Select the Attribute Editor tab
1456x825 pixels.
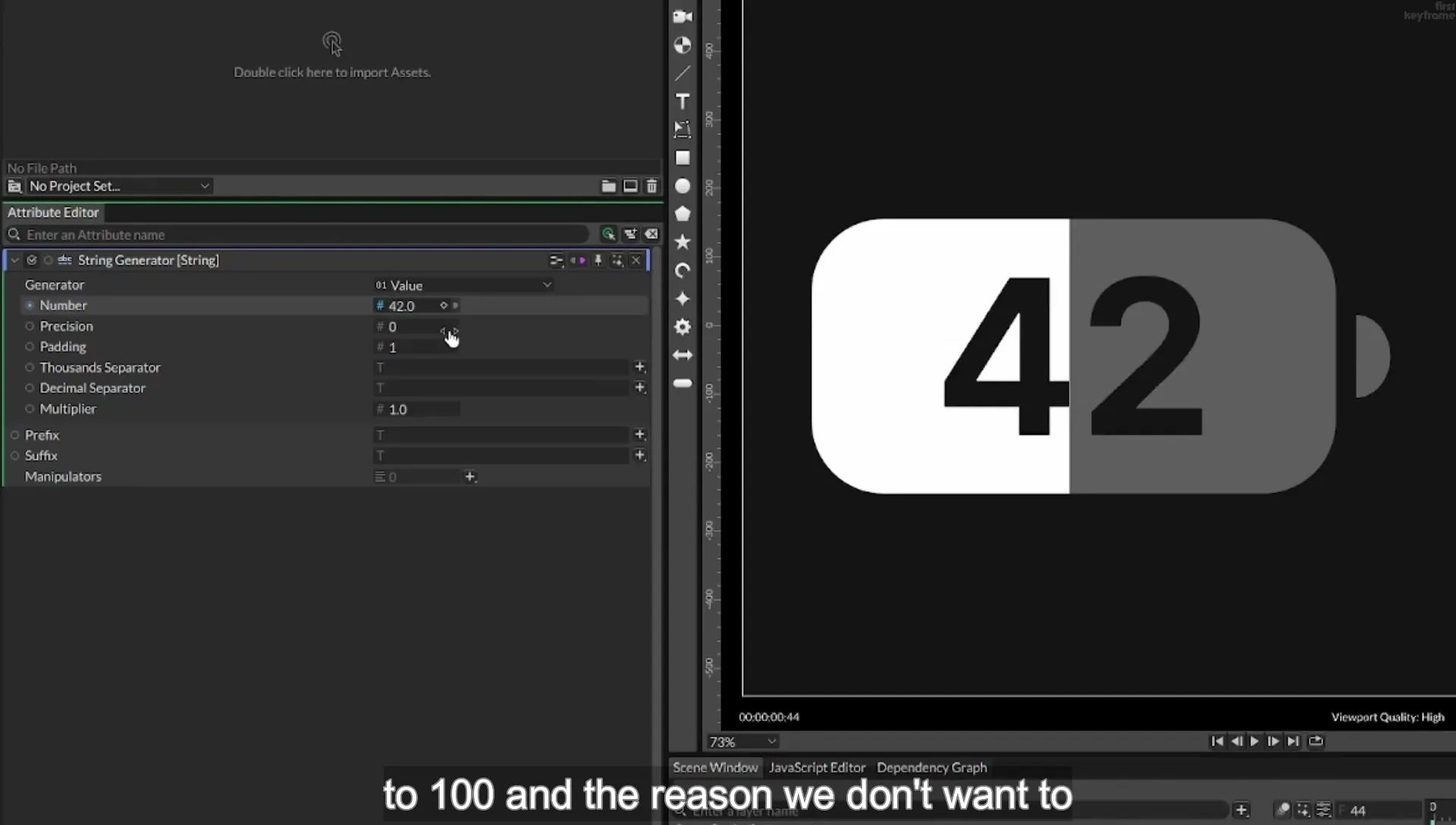[x=53, y=212]
